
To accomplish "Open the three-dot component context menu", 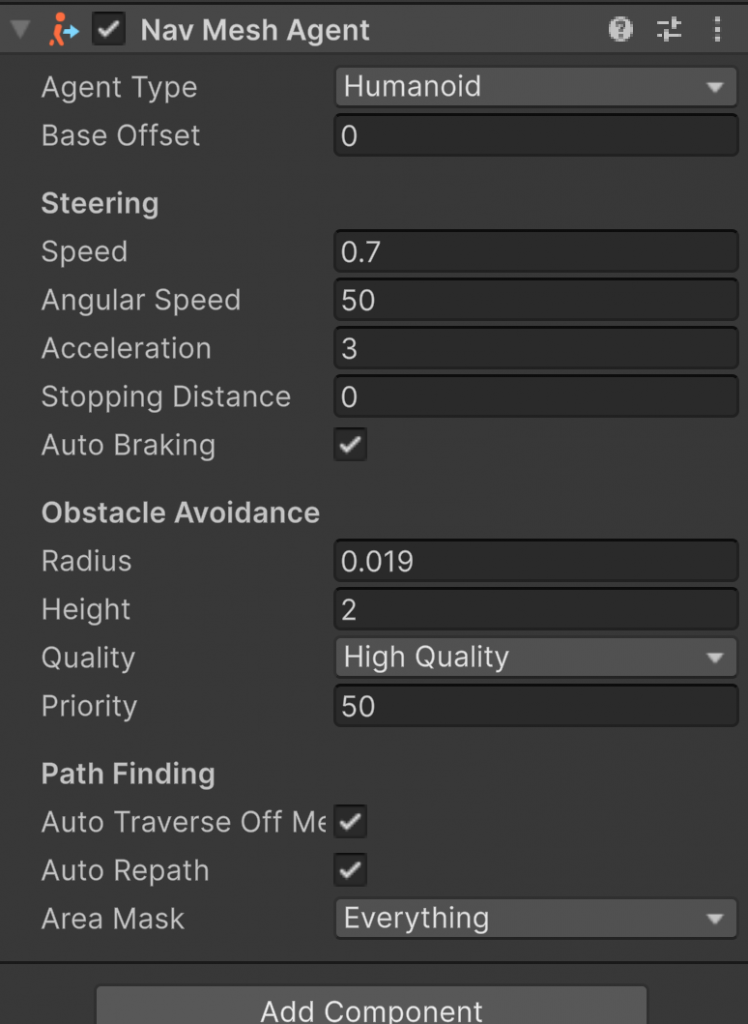I will [717, 30].
